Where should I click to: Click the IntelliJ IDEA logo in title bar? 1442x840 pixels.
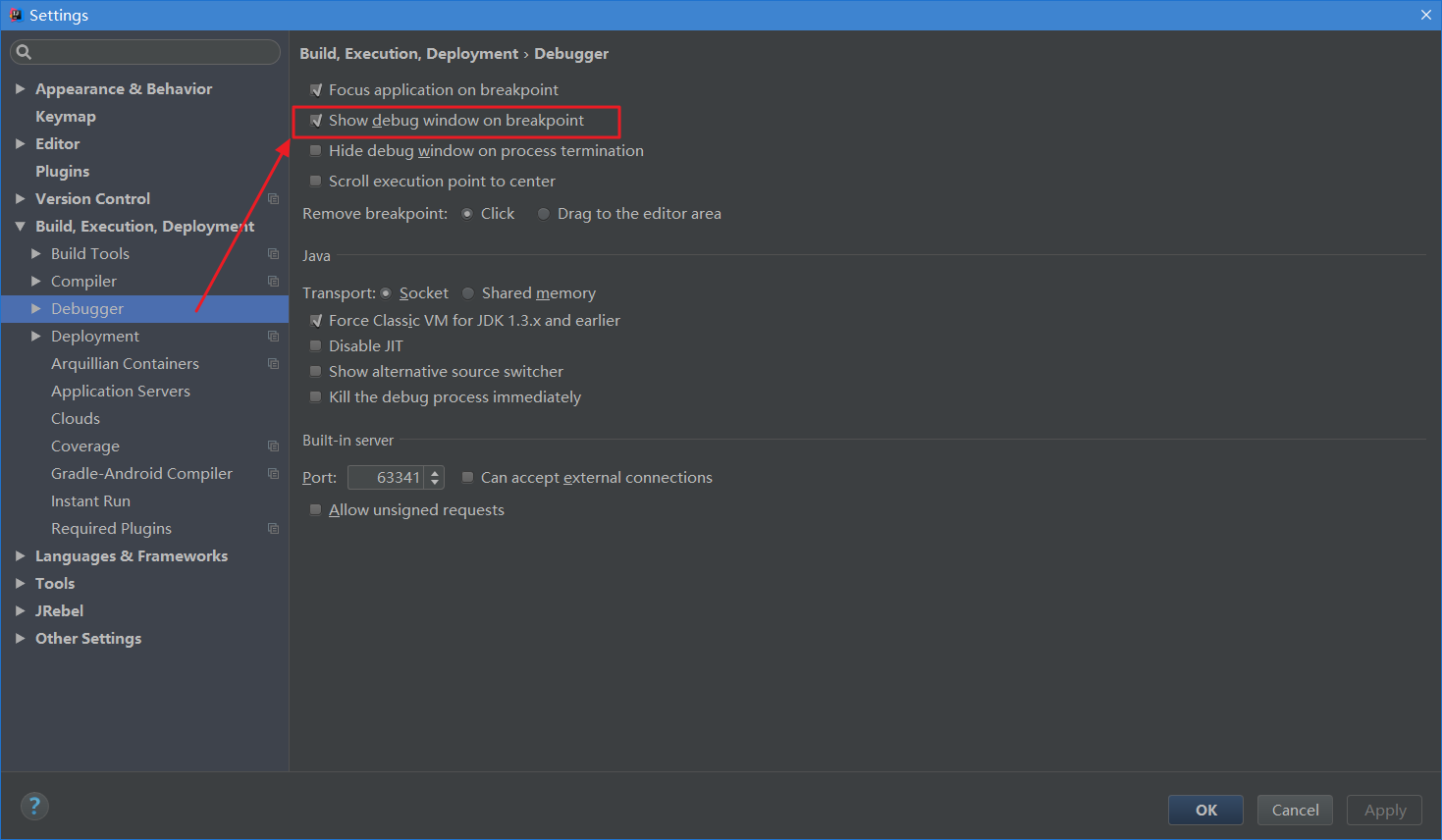15,14
